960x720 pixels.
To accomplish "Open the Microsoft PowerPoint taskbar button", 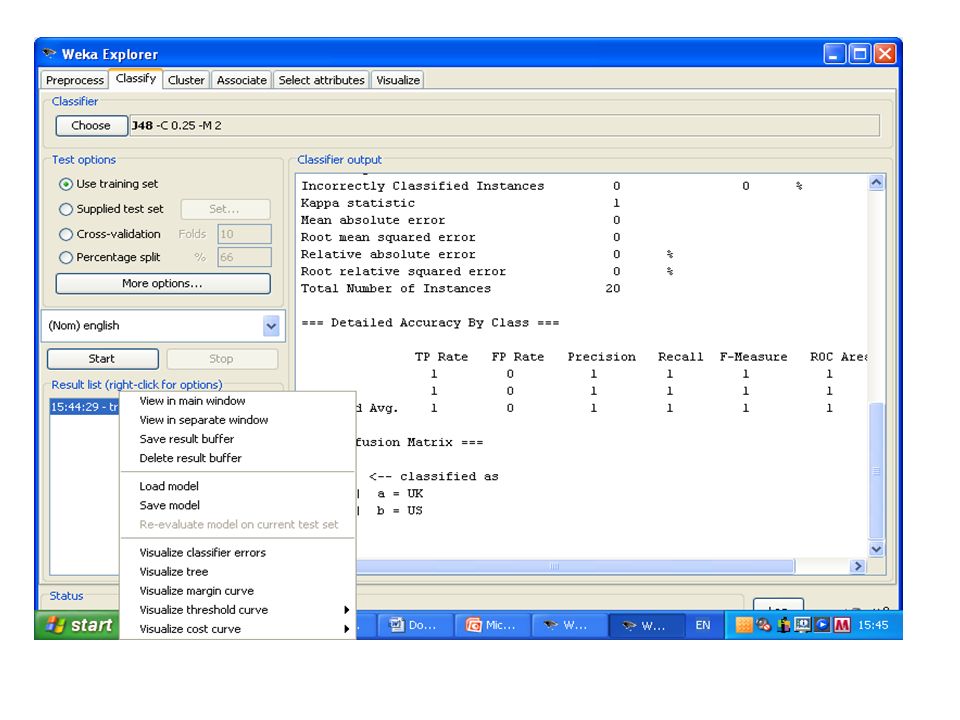I will pos(492,625).
